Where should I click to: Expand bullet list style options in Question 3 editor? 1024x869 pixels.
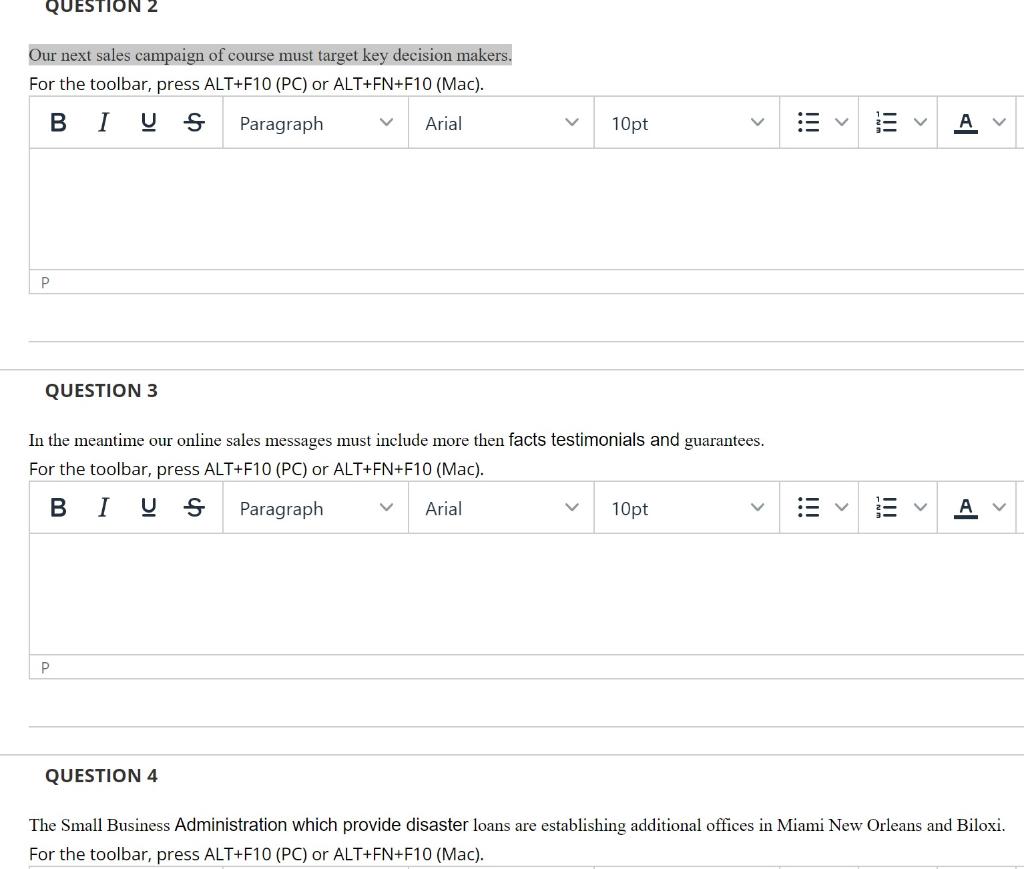[842, 507]
